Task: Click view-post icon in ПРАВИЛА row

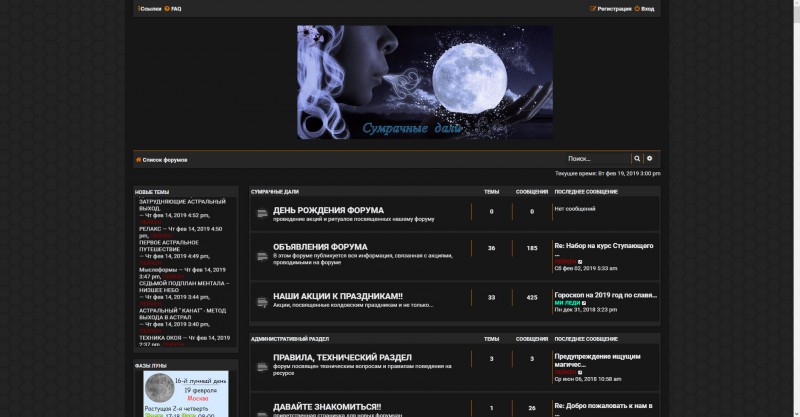Action: (580, 373)
